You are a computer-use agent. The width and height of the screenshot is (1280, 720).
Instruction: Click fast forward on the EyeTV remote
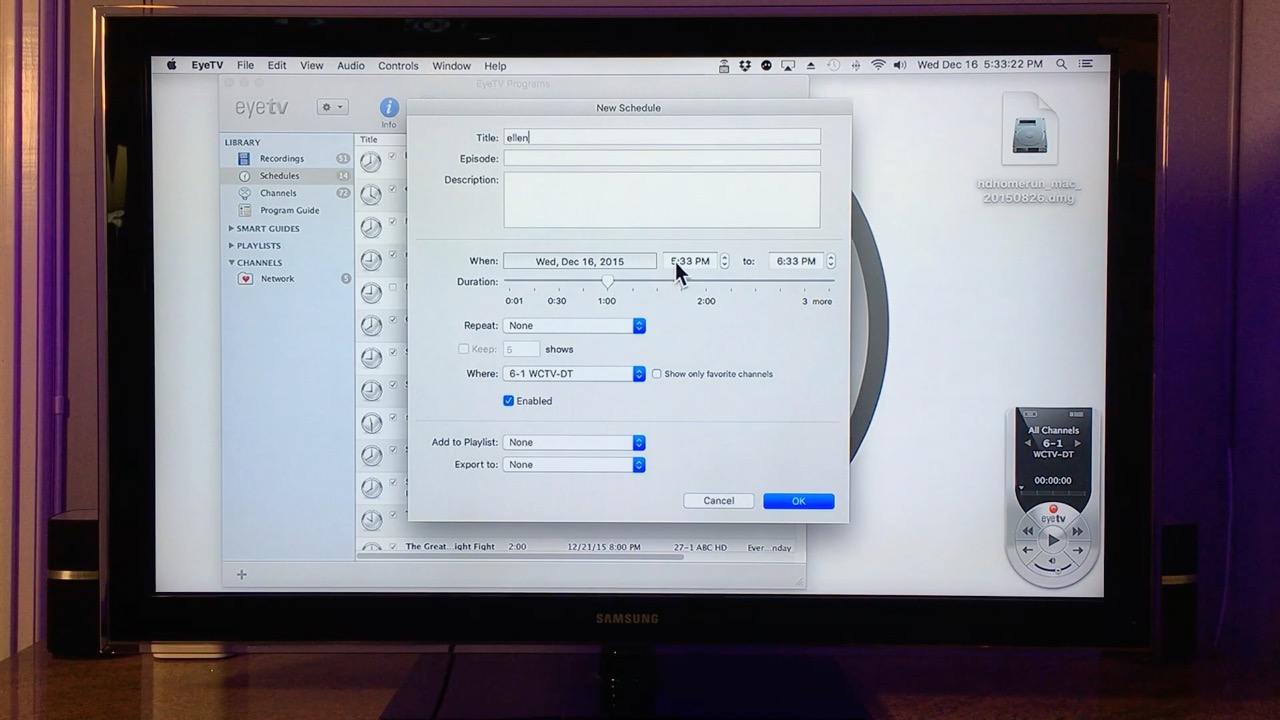(x=1078, y=531)
